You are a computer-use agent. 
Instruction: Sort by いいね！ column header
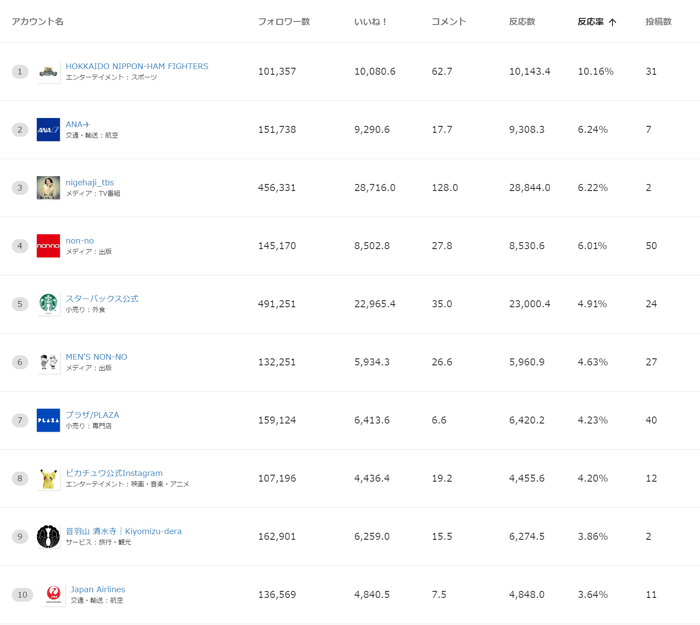[x=371, y=21]
